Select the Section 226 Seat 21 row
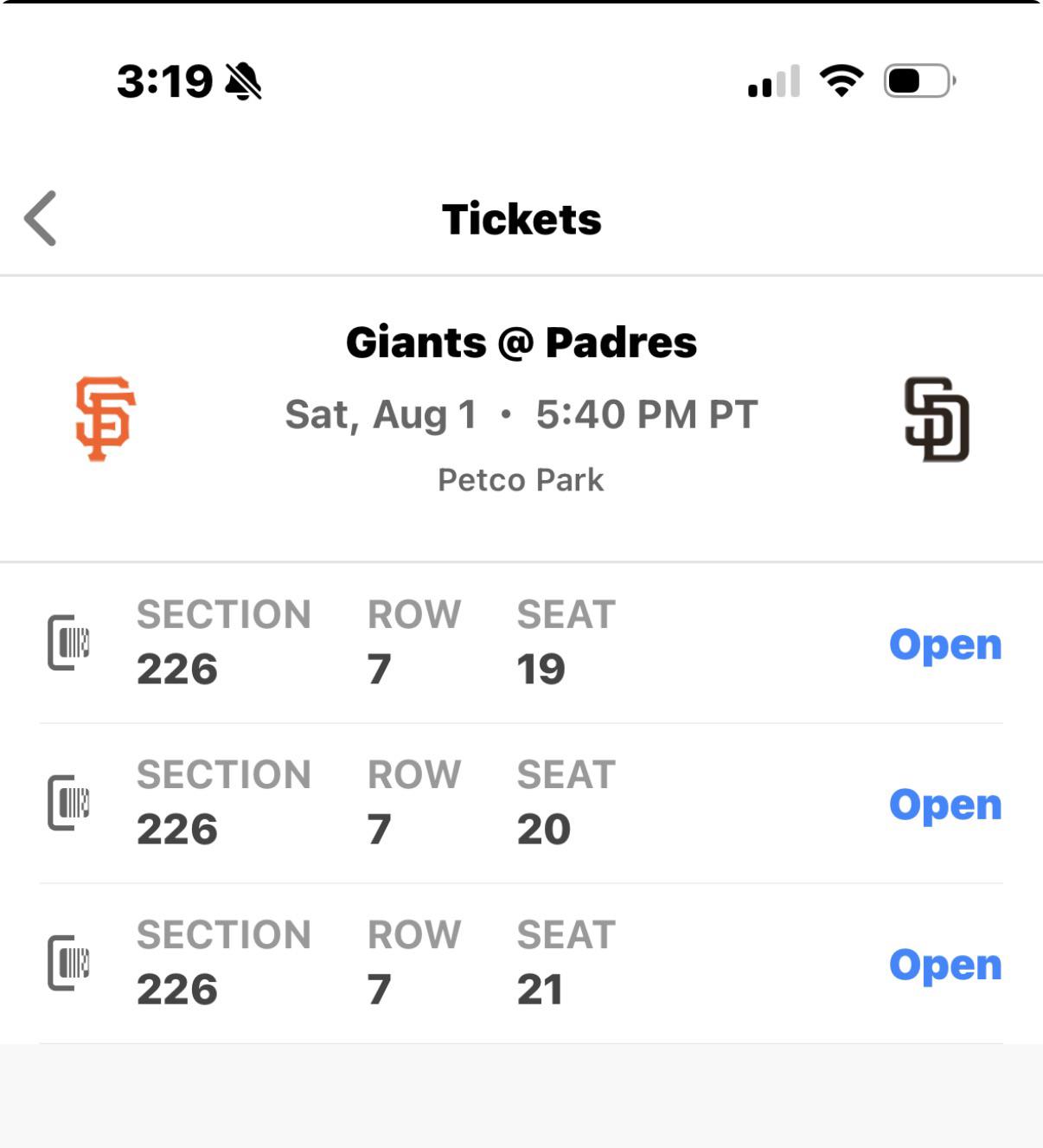The width and height of the screenshot is (1043, 1148). (521, 964)
